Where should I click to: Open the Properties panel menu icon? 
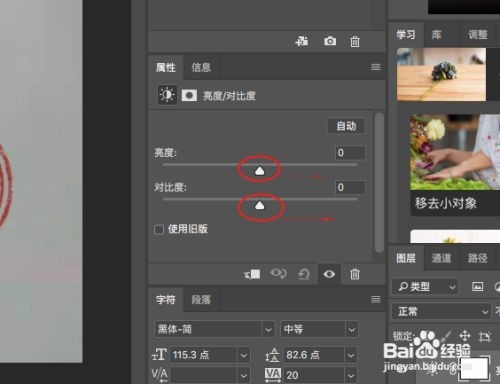(376, 67)
